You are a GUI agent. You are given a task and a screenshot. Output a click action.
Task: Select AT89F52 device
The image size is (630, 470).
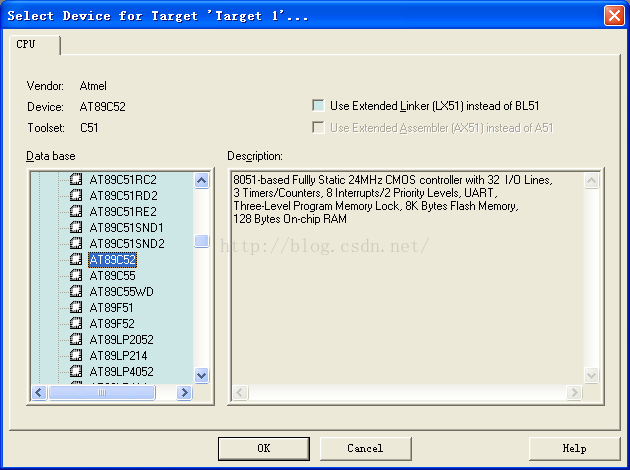(112, 324)
